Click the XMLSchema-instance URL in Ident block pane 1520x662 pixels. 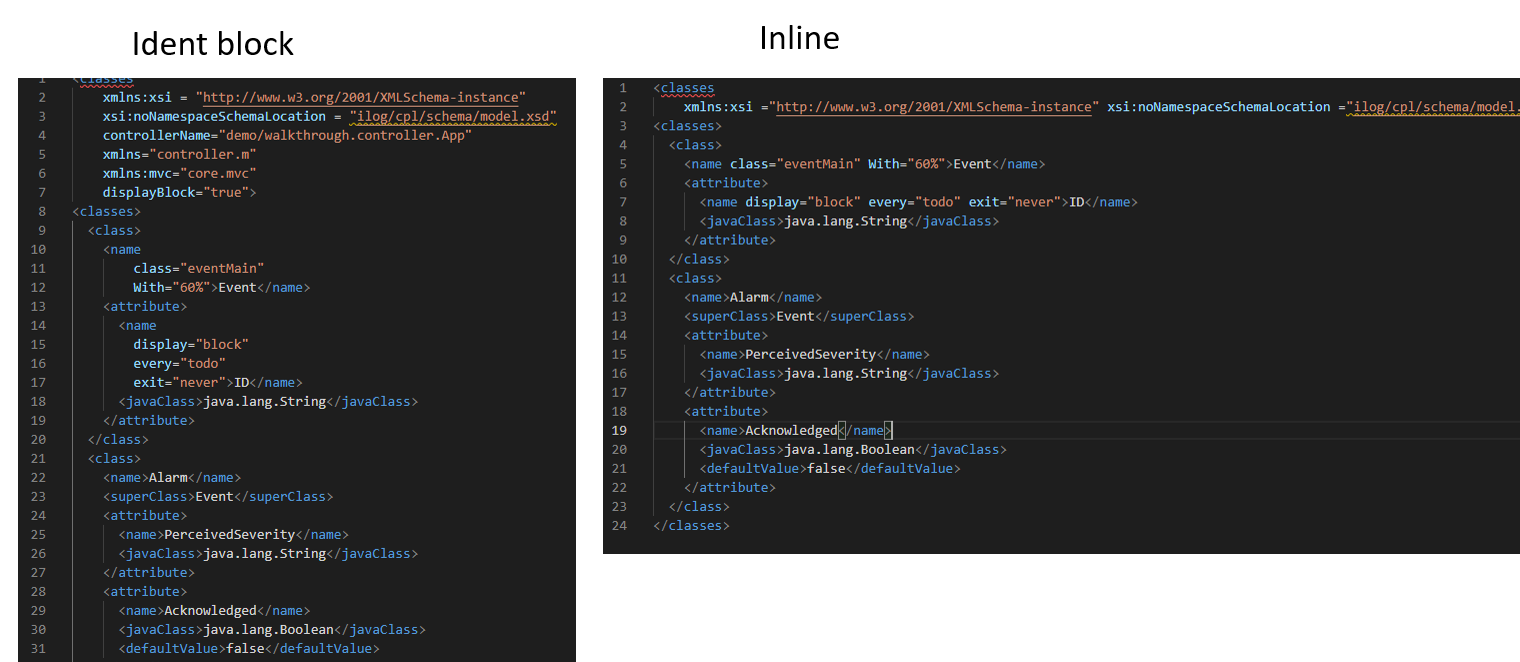[361, 97]
